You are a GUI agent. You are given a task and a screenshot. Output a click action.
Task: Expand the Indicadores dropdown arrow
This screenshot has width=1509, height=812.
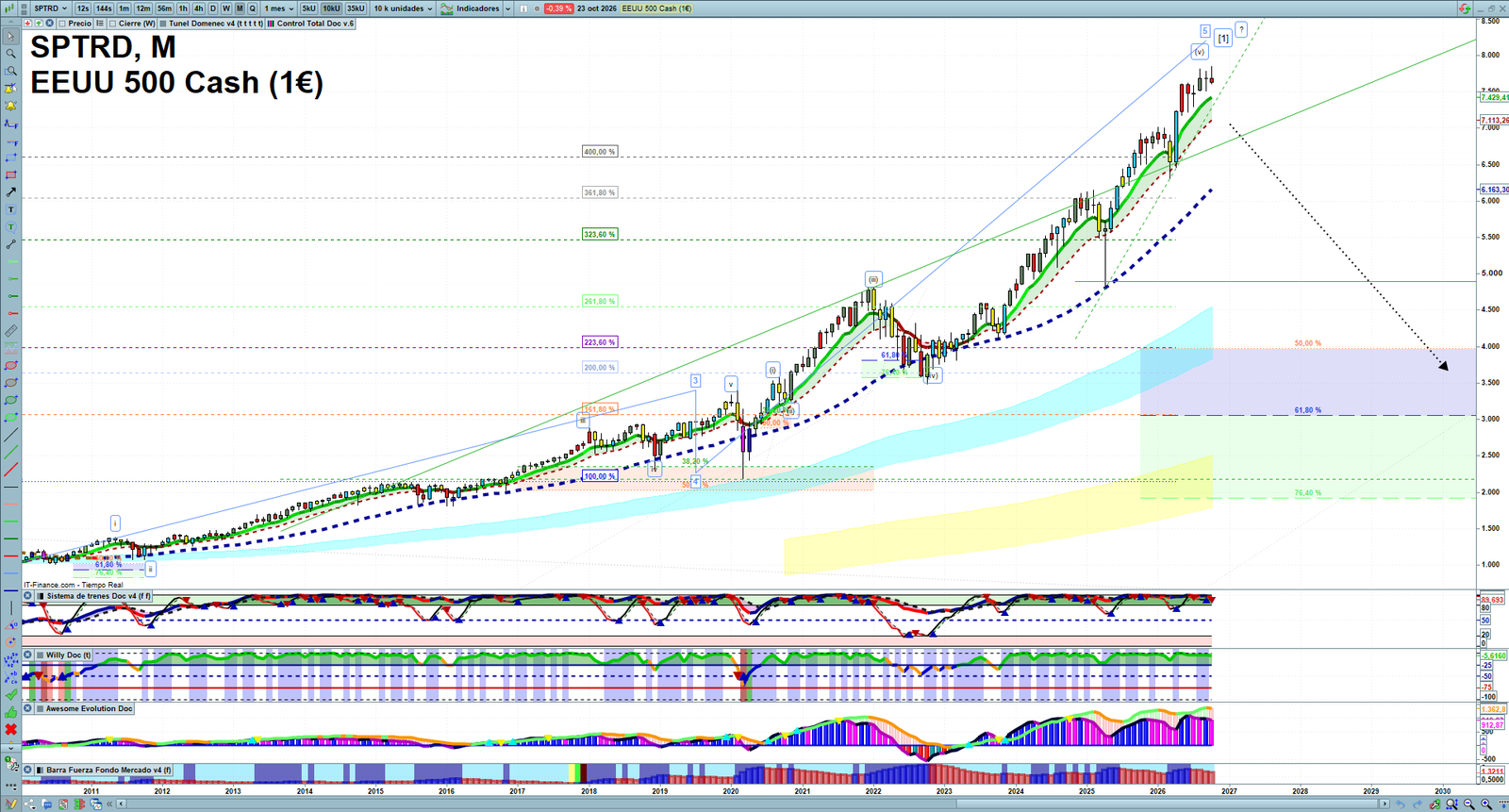click(x=507, y=8)
